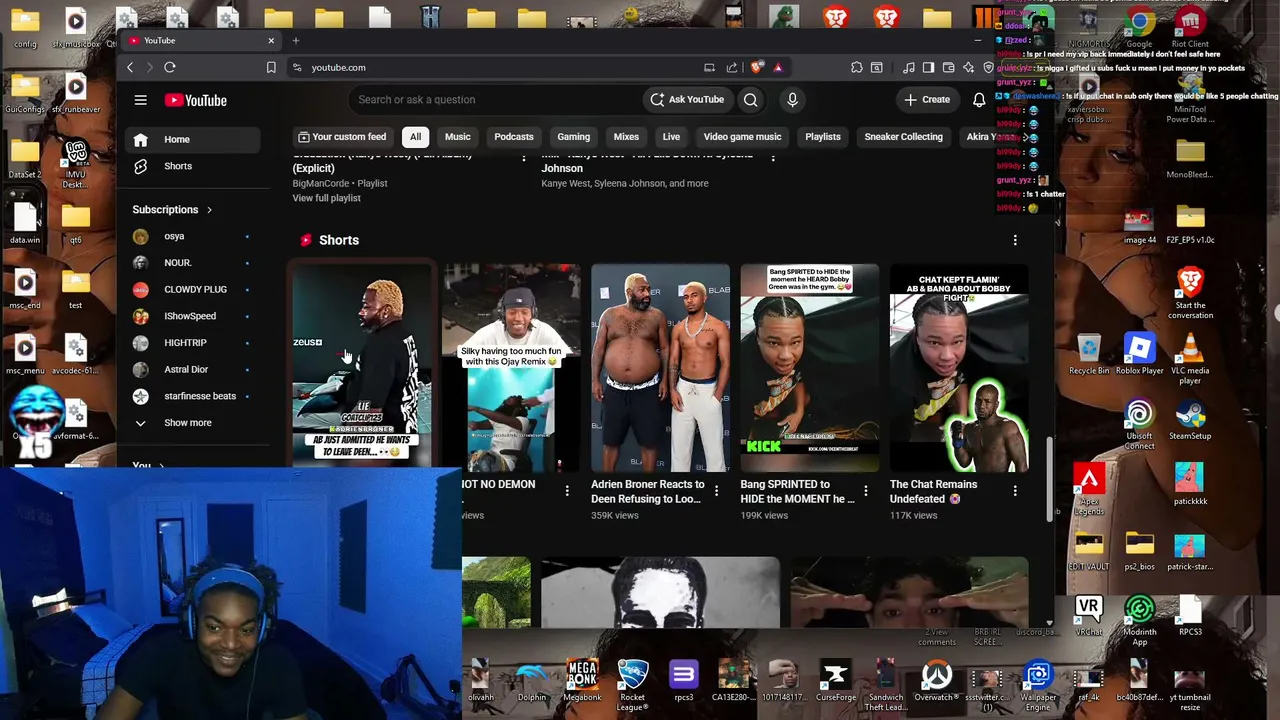The image size is (1280, 720).
Task: Launch Megabonk desktop shortcut
Action: [582, 680]
